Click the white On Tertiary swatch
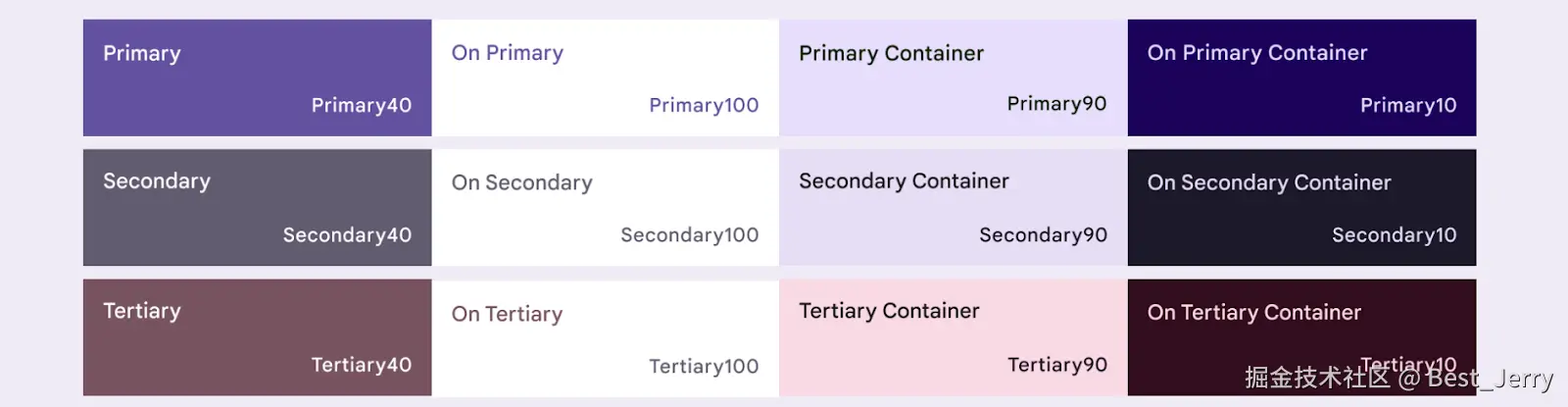1568x407 pixels. 605,337
